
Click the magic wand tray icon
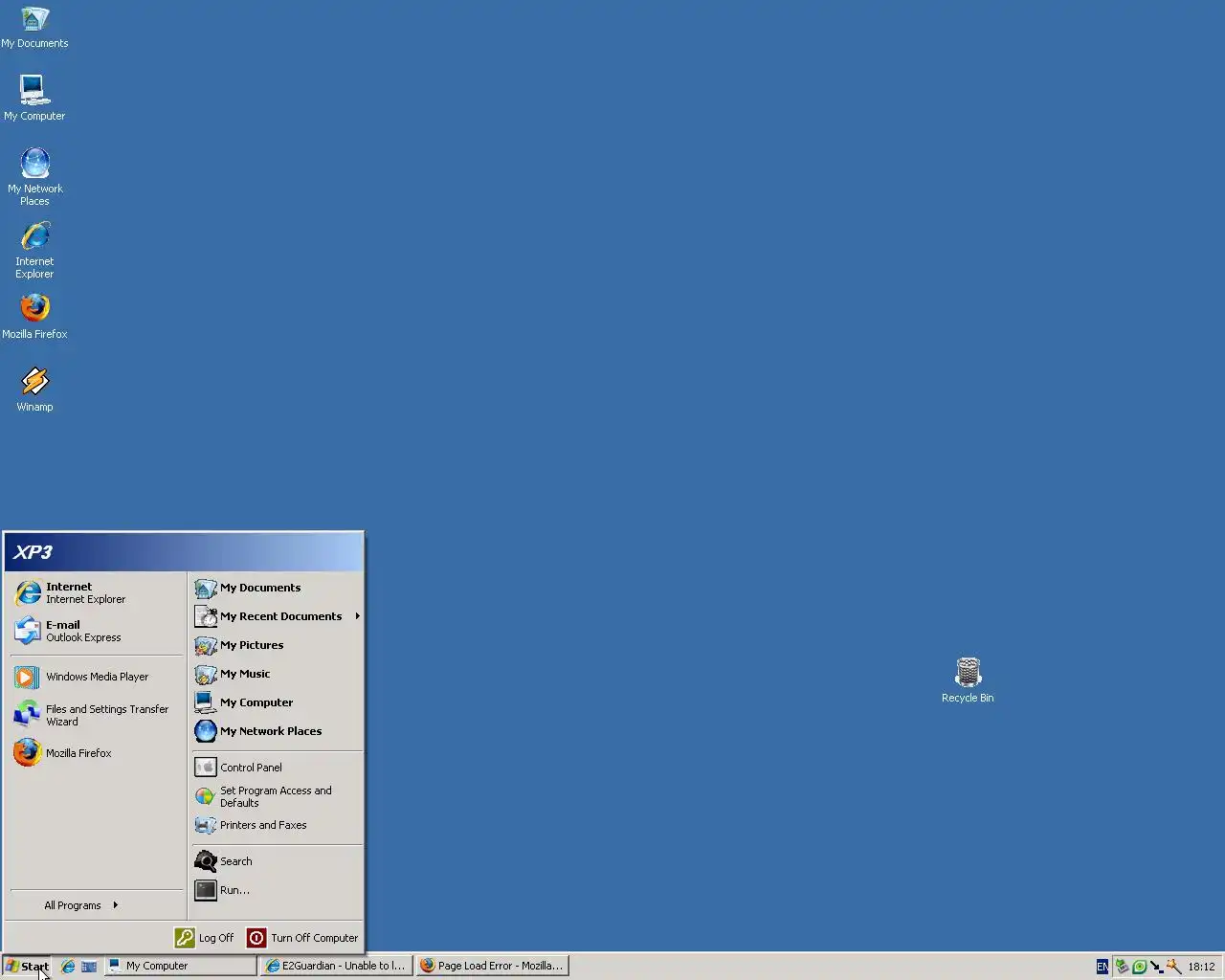point(1173,967)
